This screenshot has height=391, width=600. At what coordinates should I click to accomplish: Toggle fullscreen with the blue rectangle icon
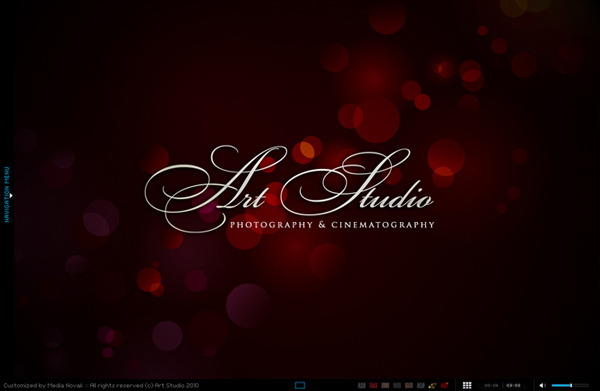coord(300,385)
